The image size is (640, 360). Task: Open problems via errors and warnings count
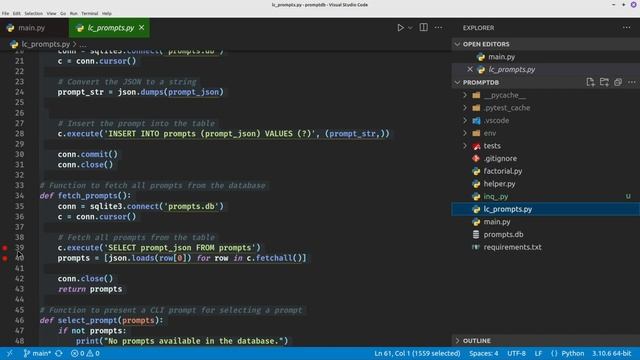point(85,353)
